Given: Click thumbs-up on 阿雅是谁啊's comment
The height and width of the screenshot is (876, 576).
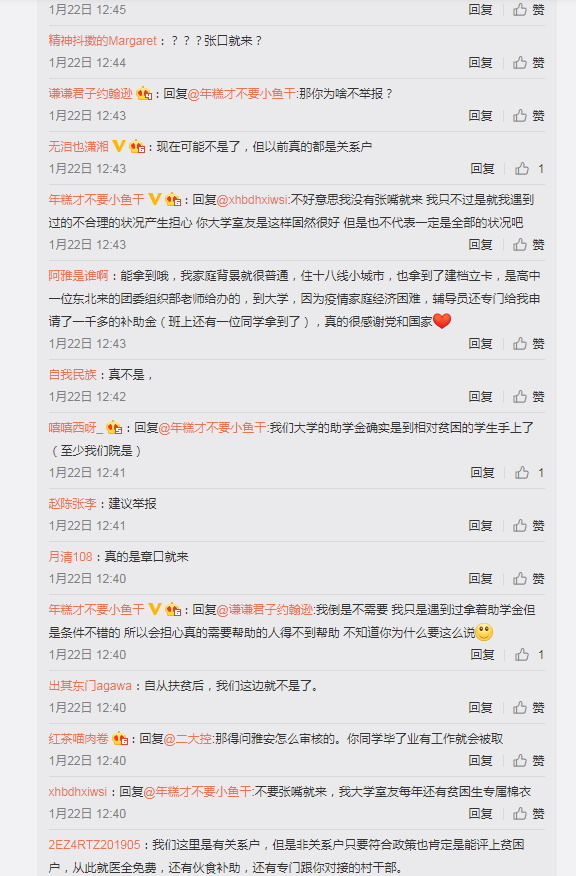Looking at the screenshot, I should point(529,344).
